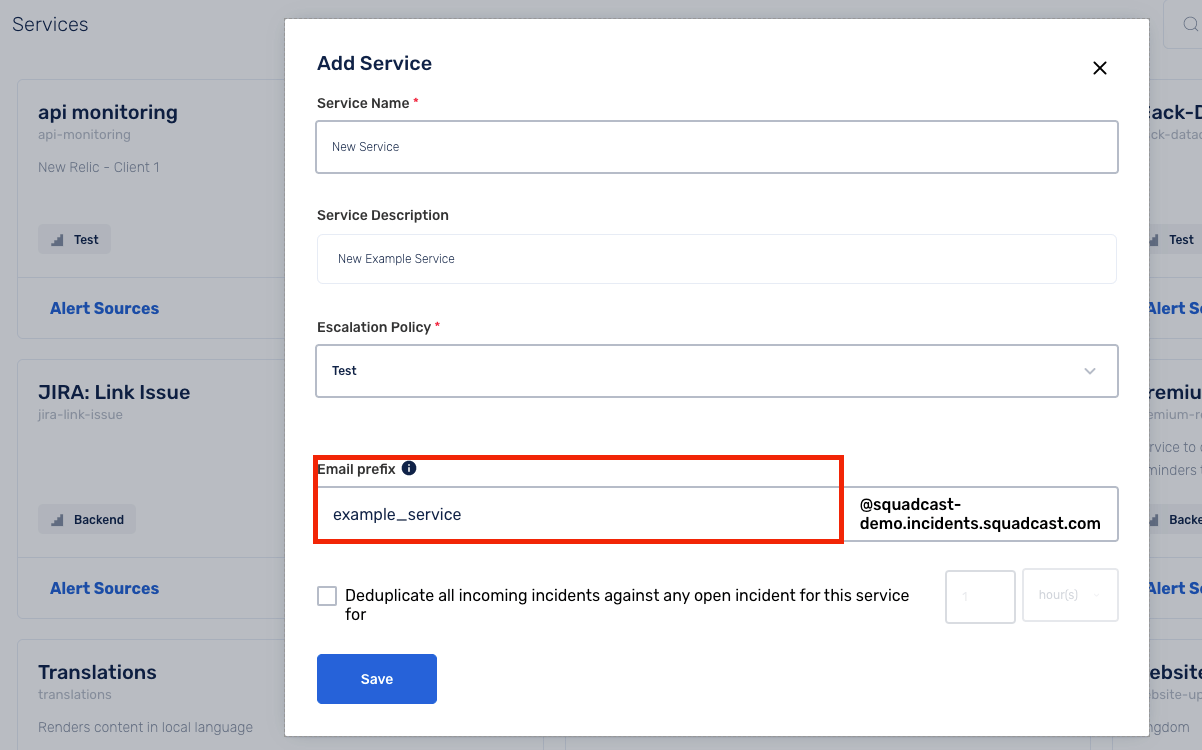1202x750 pixels.
Task: Close the Add Service dialog
Action: click(x=1100, y=68)
